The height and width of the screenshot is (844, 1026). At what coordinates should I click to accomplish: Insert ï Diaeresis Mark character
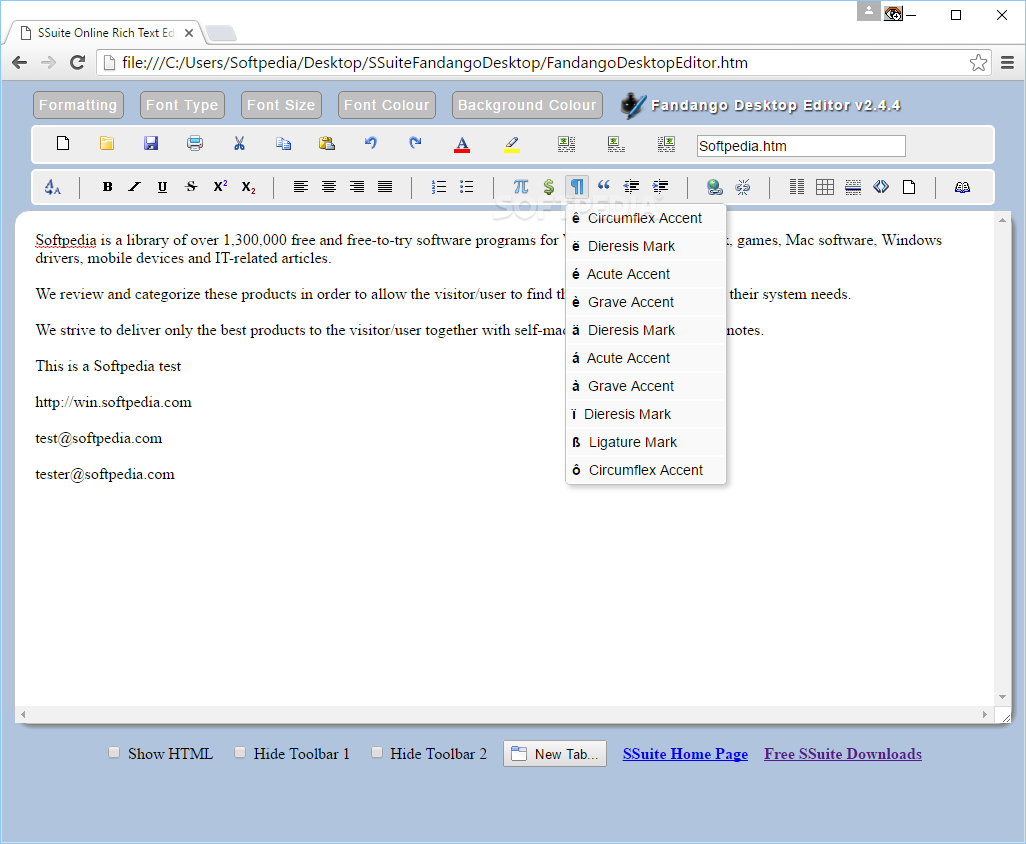point(646,414)
